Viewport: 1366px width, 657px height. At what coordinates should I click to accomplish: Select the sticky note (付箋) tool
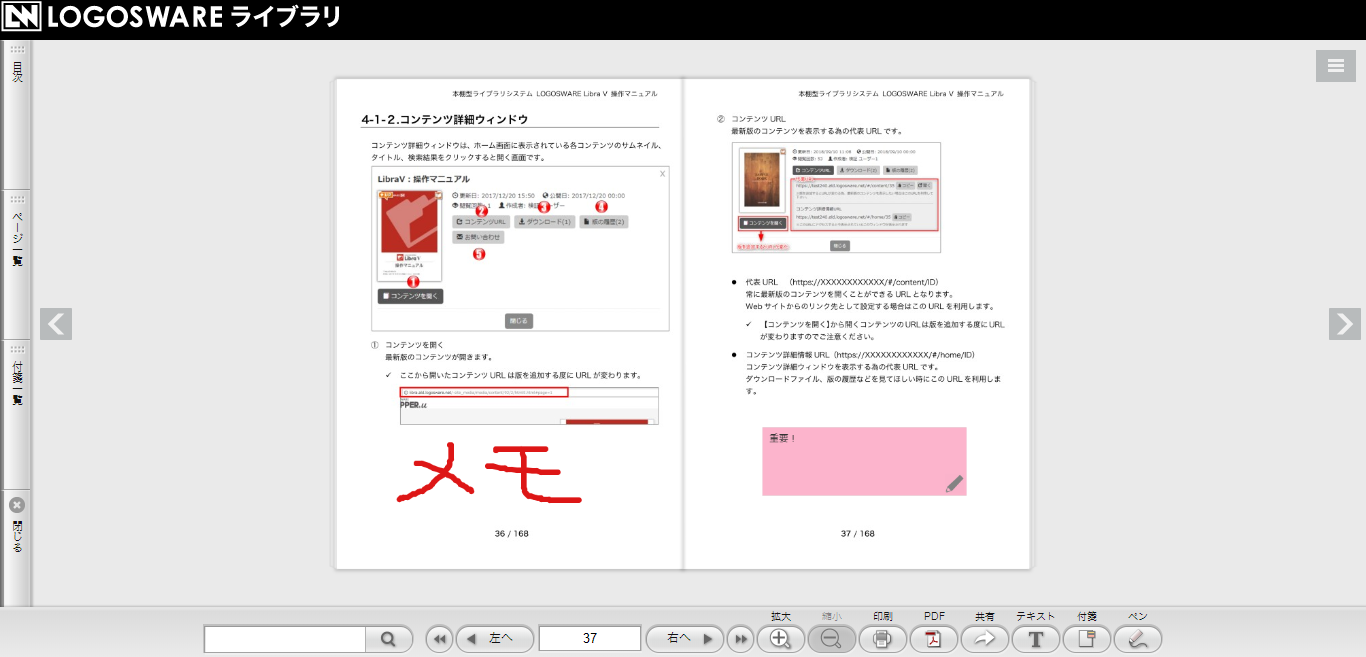point(1086,638)
